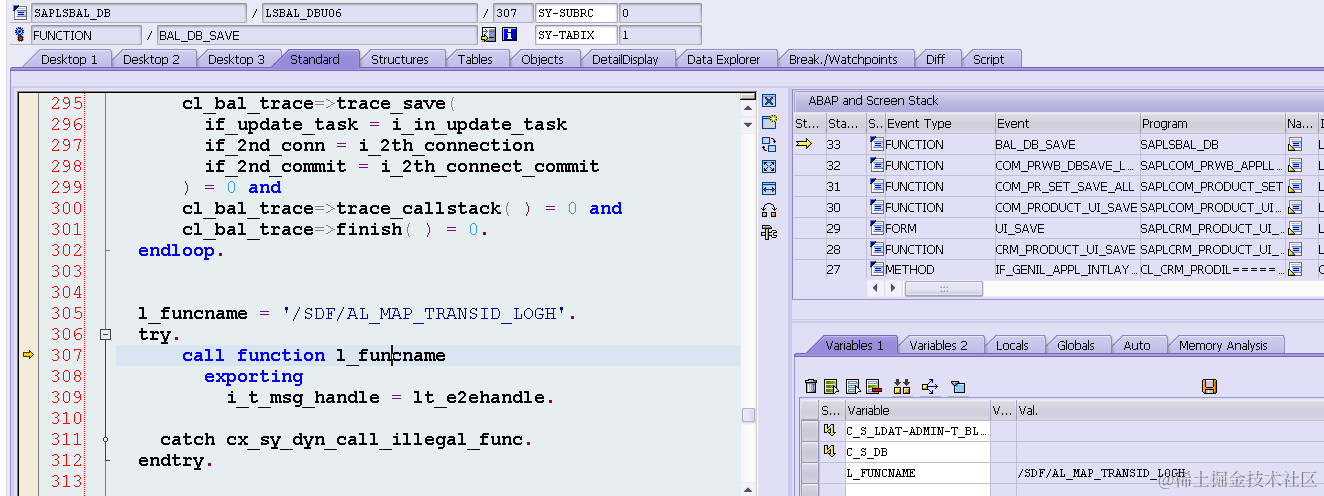Open the Memory Analysis tab
Image resolution: width=1324 pixels, height=496 pixels.
click(1223, 345)
